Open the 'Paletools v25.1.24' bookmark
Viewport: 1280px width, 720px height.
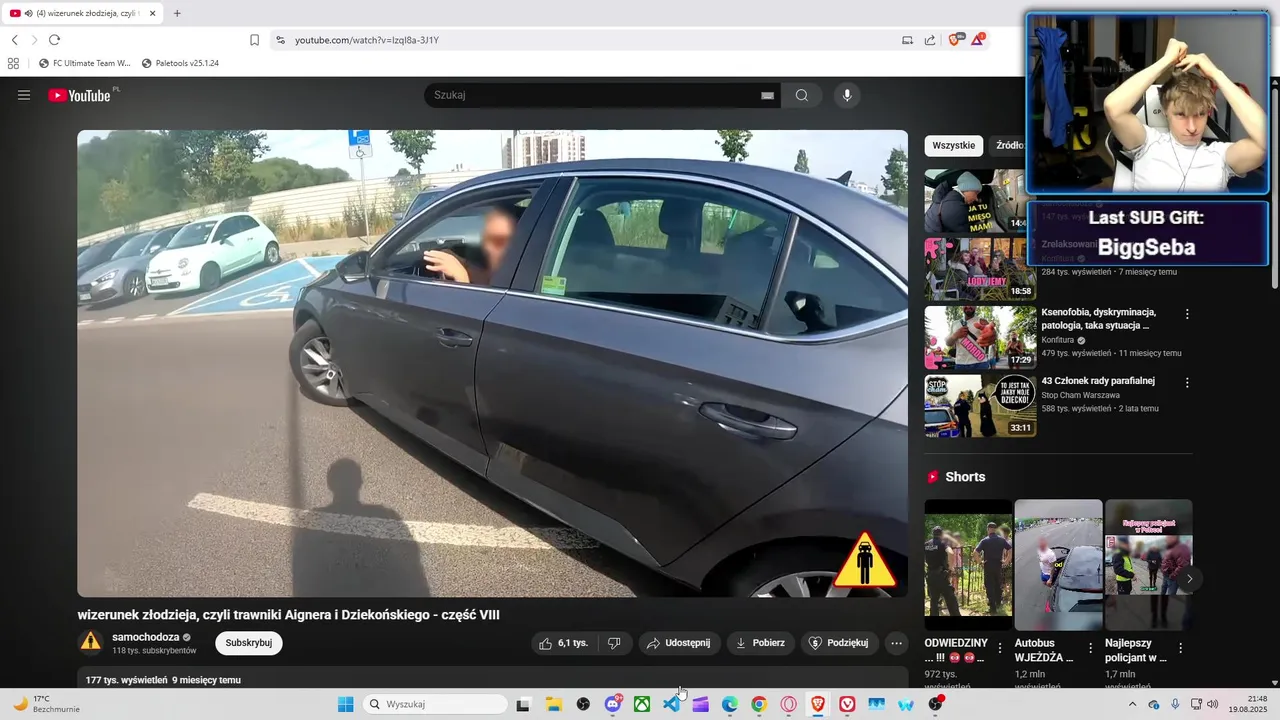[180, 63]
